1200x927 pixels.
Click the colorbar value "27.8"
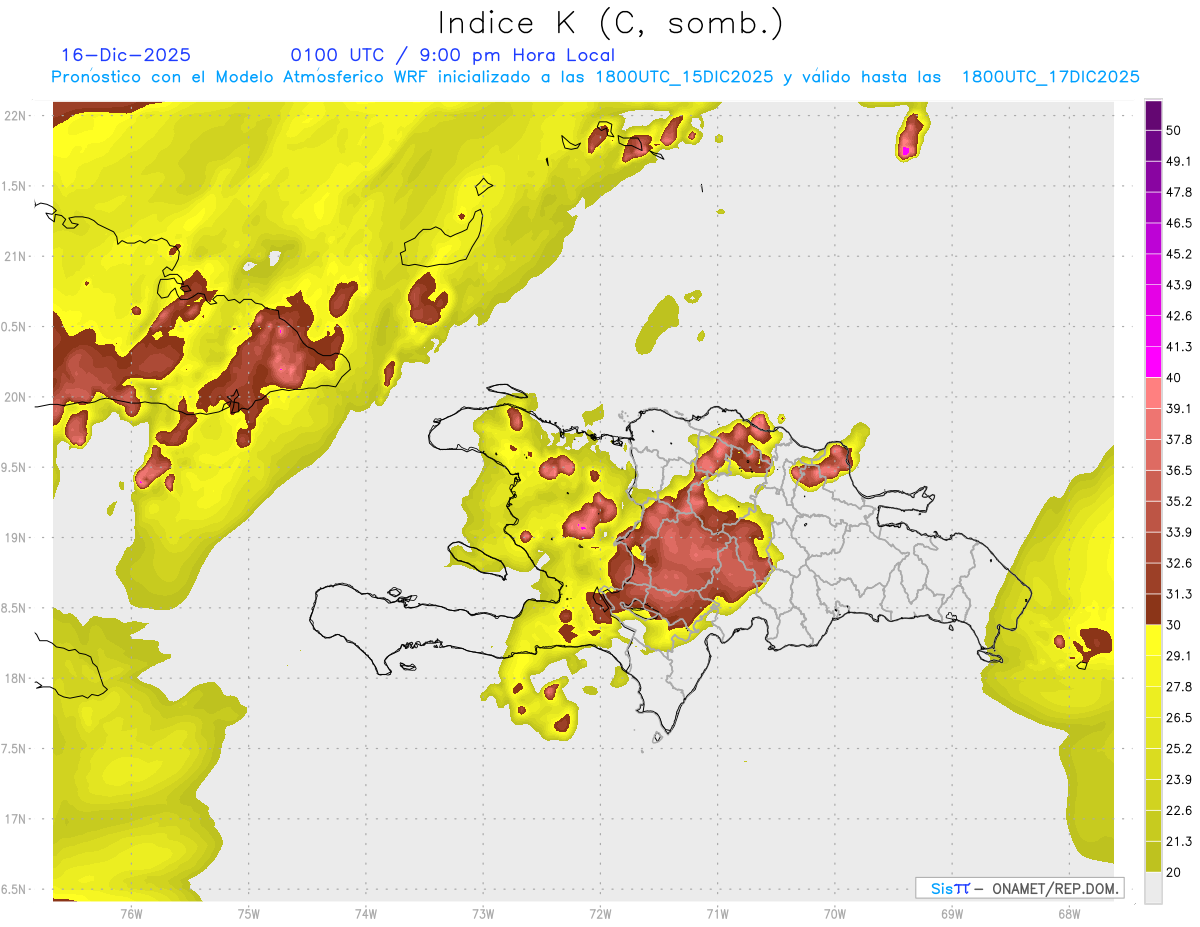coord(1179,687)
